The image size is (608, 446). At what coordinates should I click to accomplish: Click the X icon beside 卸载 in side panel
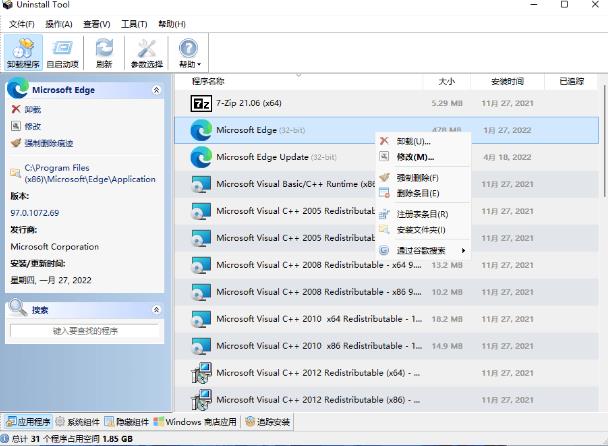[x=16, y=109]
